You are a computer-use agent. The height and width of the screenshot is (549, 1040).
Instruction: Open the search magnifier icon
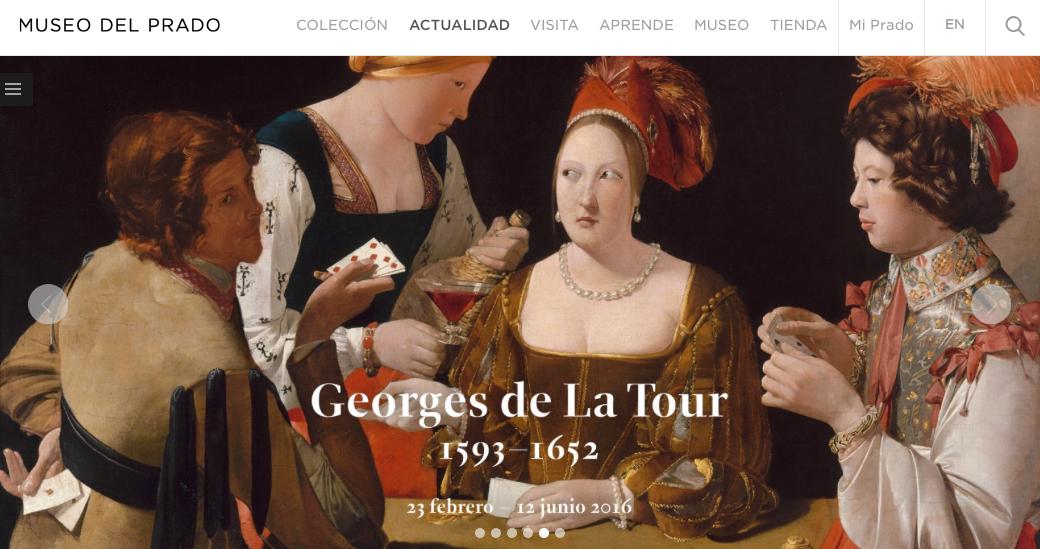pos(1014,26)
